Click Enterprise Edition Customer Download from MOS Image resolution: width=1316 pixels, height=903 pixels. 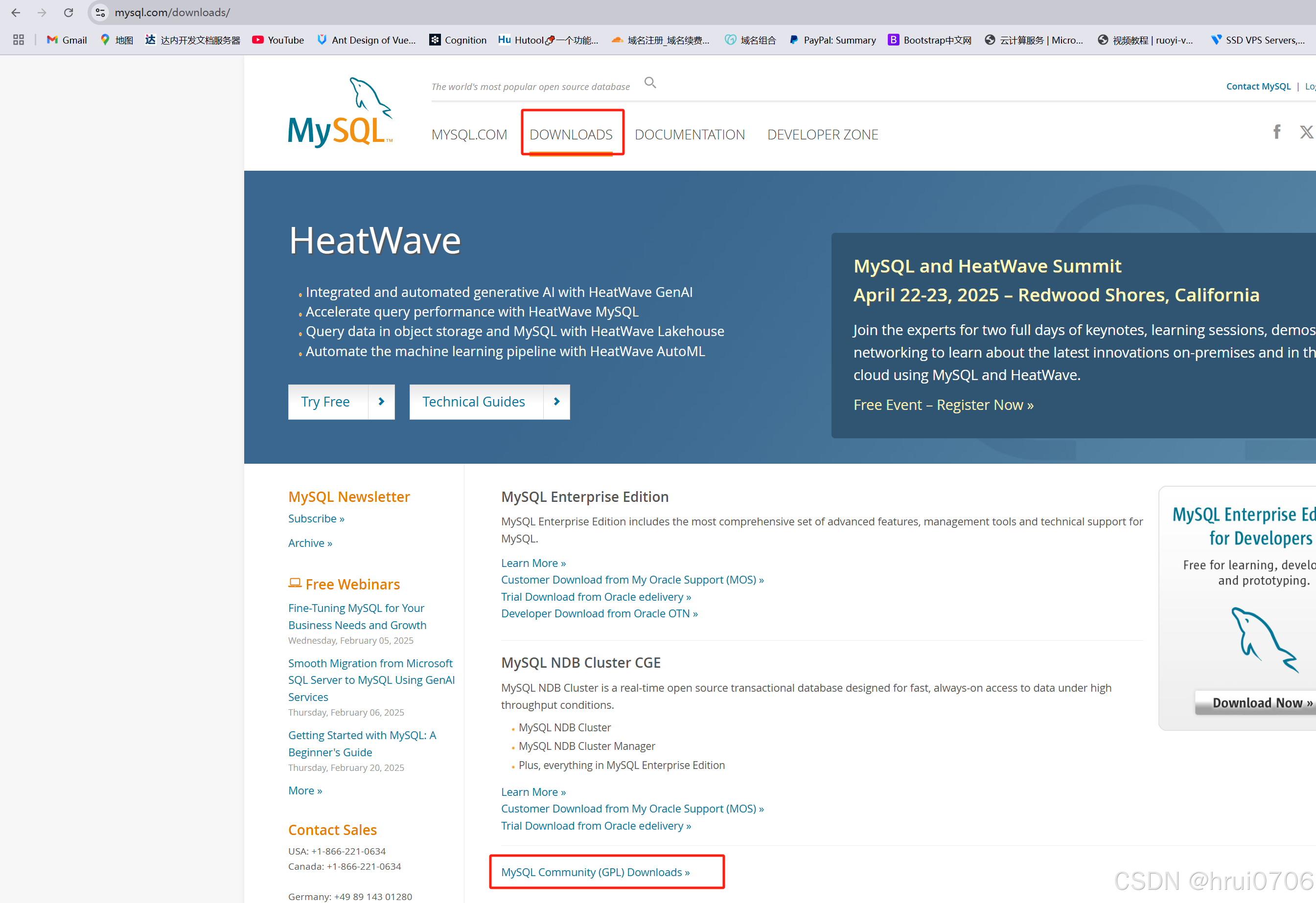(x=632, y=580)
